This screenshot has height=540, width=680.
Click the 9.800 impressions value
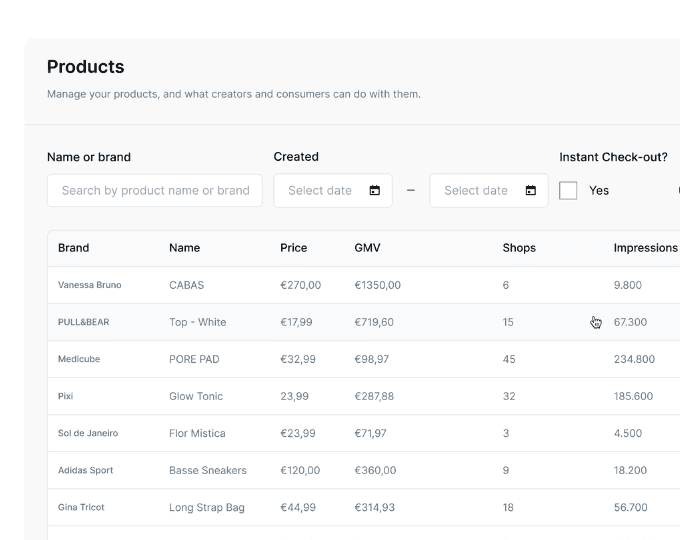tap(628, 285)
